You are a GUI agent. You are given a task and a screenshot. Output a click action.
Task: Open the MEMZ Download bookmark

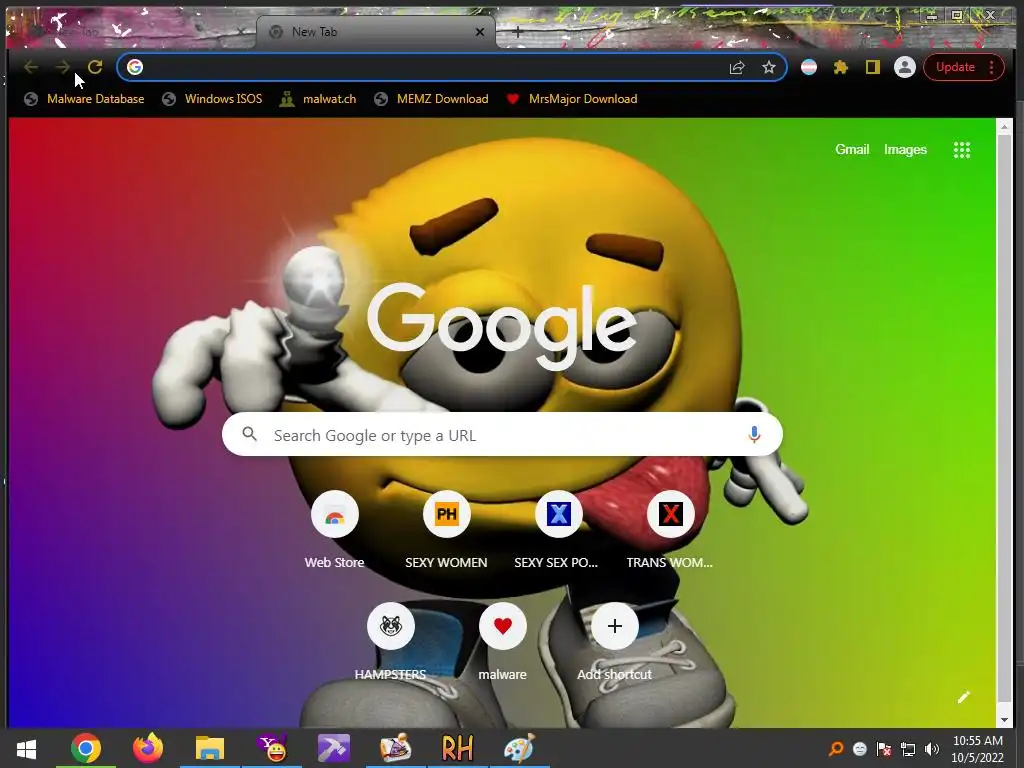pos(431,99)
